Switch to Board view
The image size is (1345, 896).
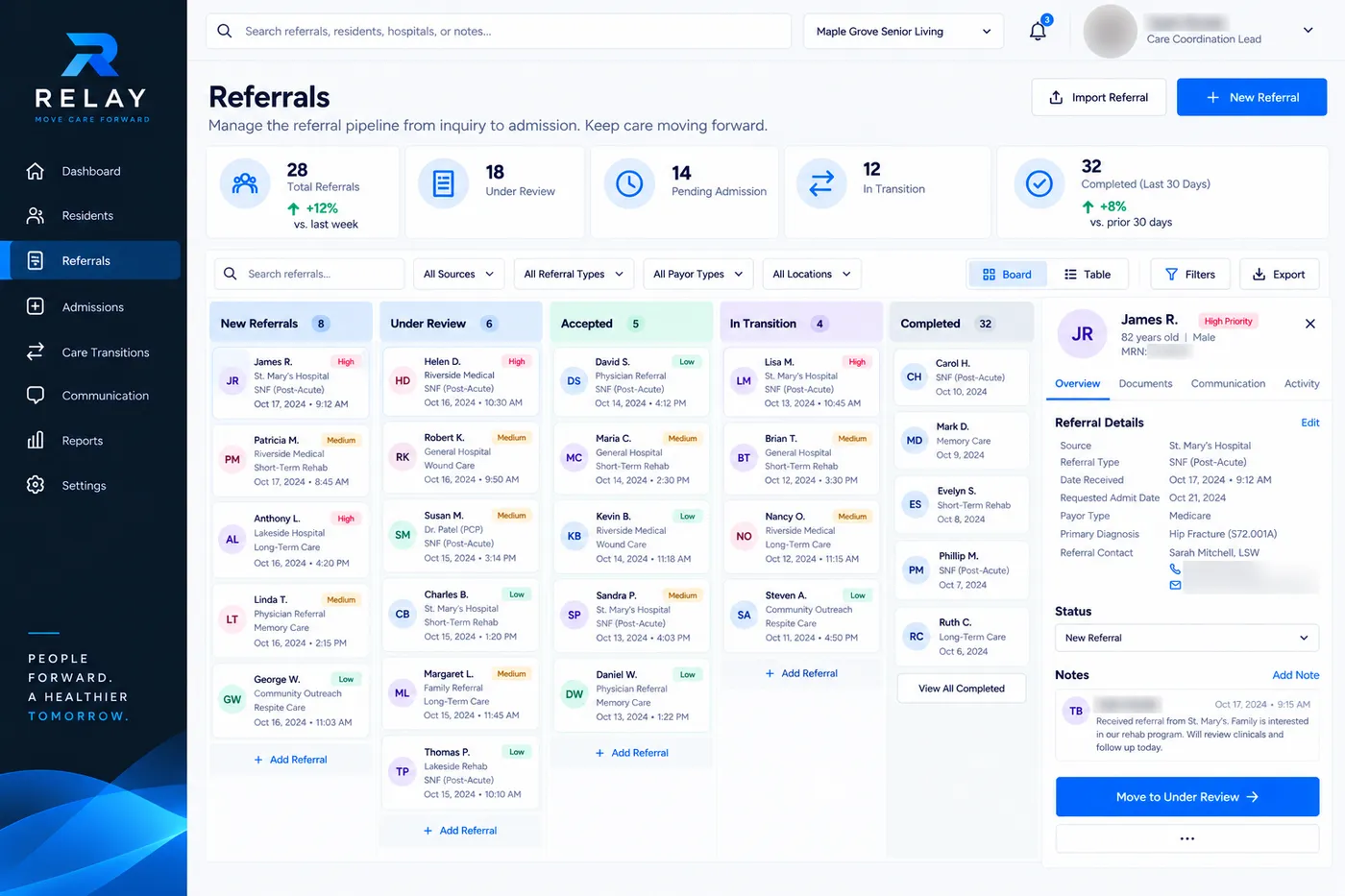pyautogui.click(x=1007, y=274)
